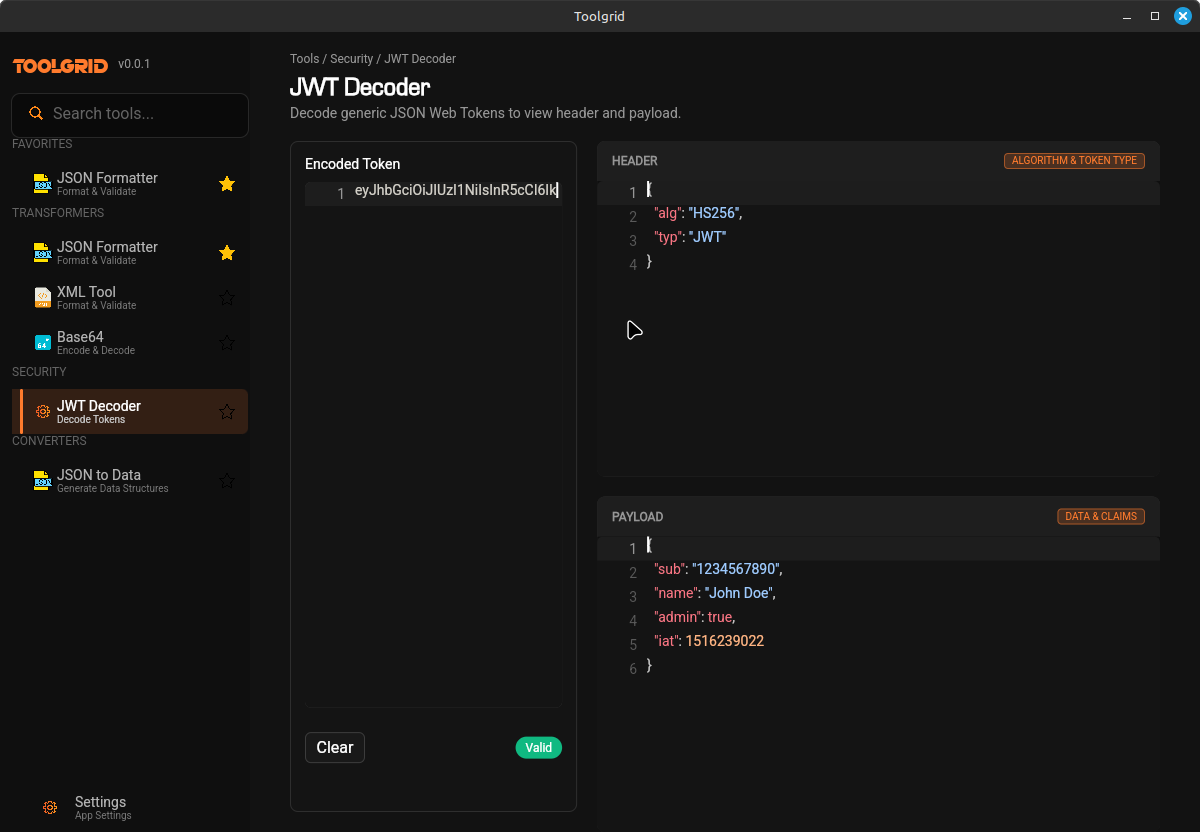
Task: Open App Settings via the gear icon
Action: tap(50, 807)
